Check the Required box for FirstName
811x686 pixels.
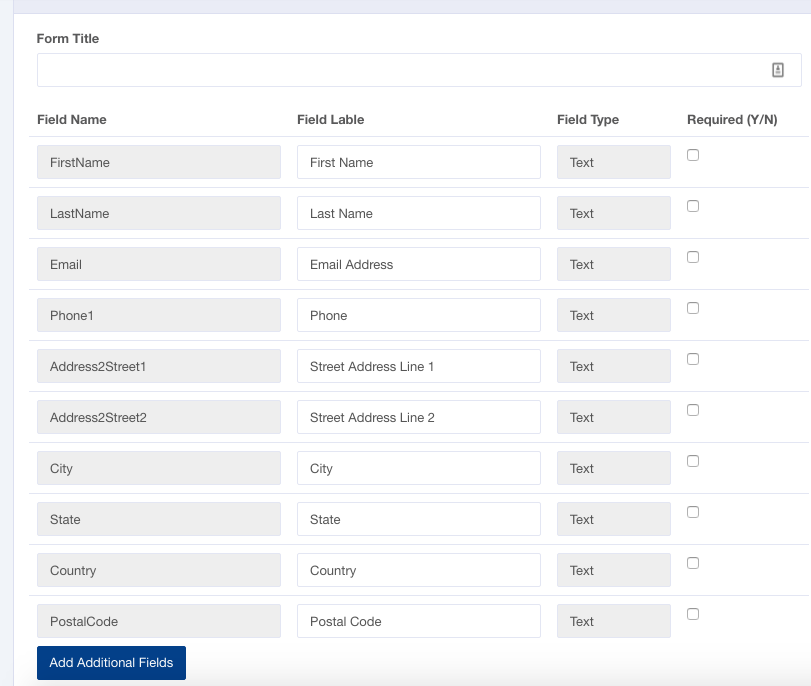coord(693,155)
